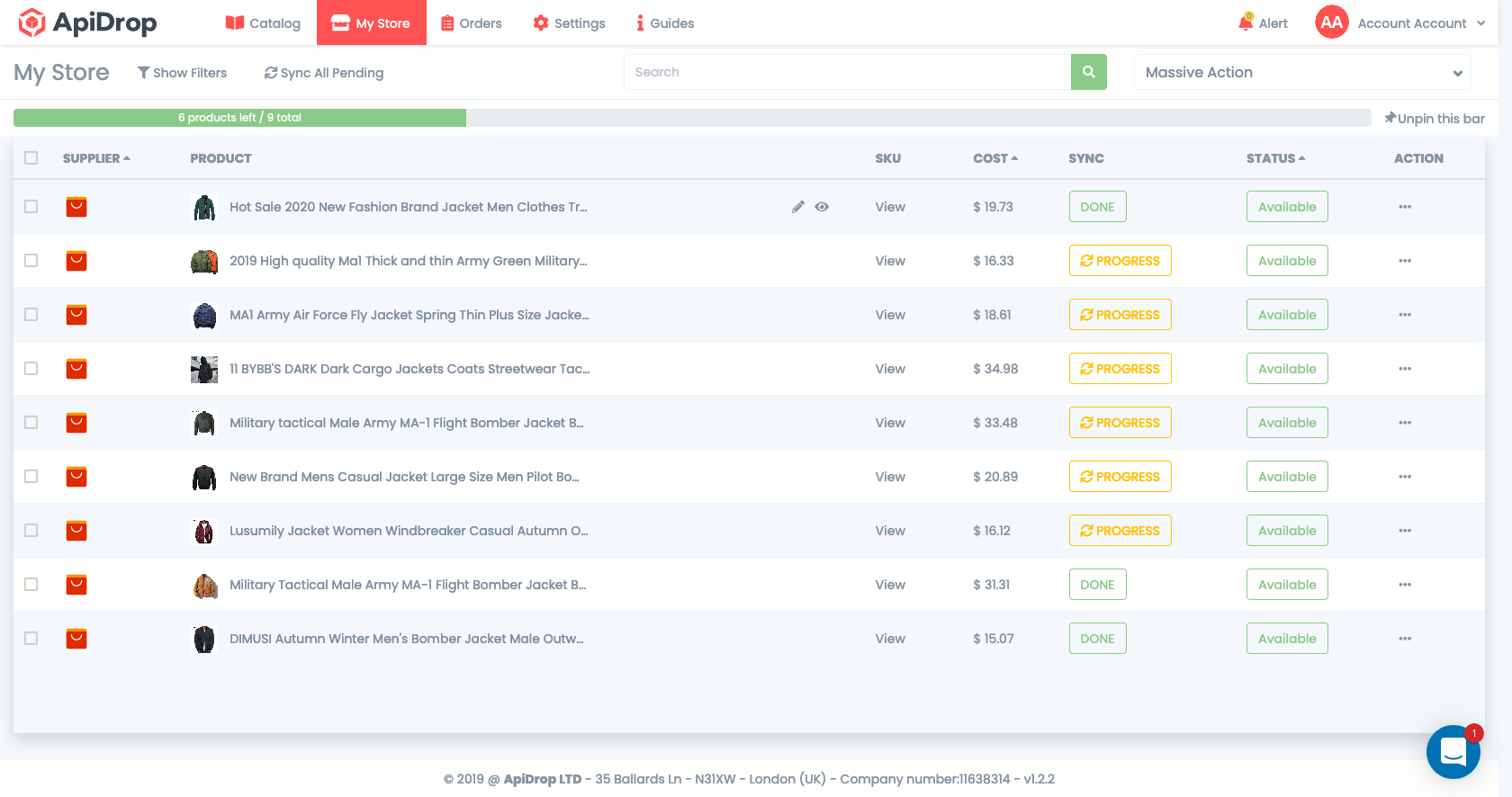
Task: Go to the Catalog menu
Action: coord(263,23)
